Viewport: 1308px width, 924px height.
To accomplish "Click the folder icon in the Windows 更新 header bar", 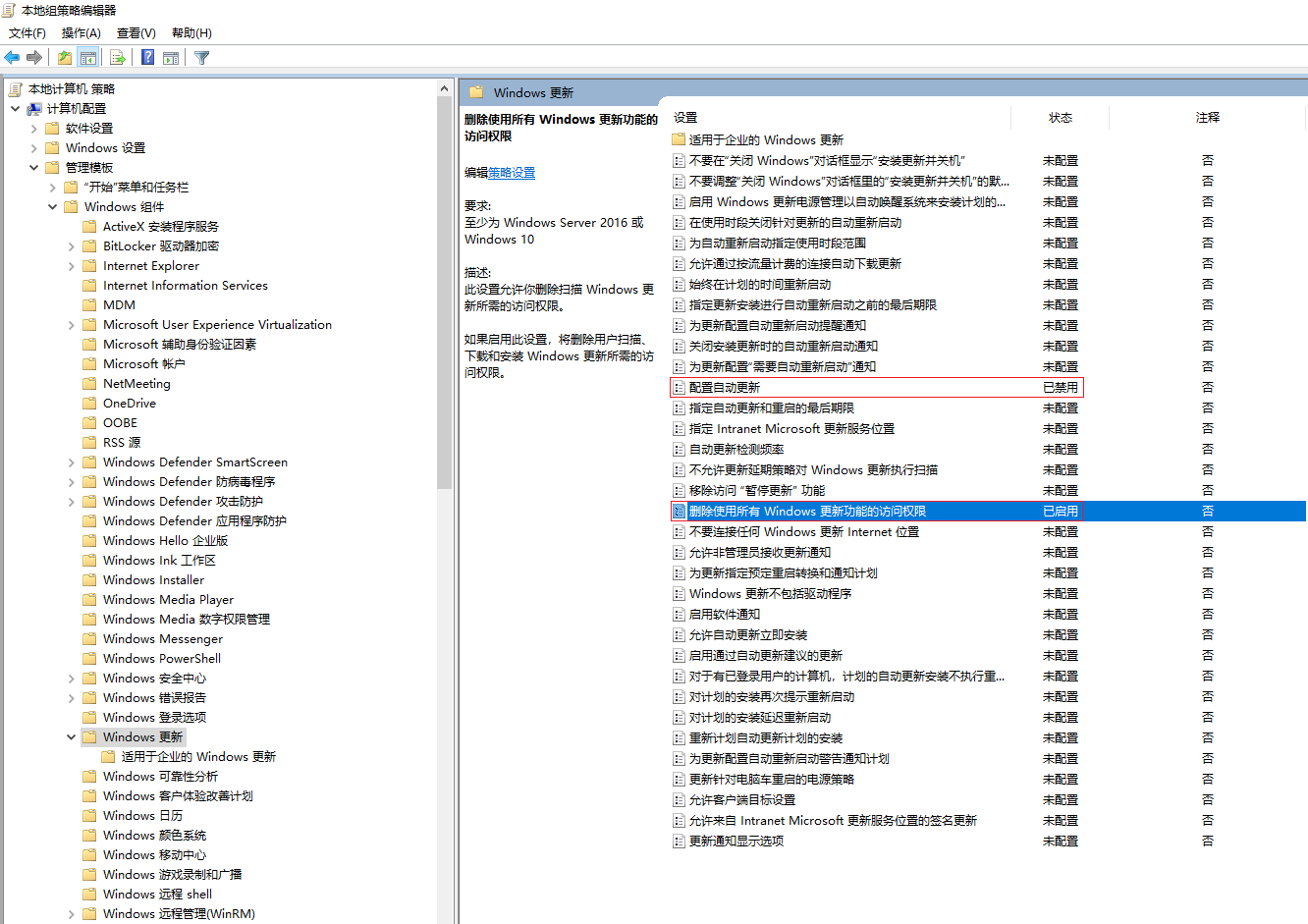I will click(x=477, y=92).
